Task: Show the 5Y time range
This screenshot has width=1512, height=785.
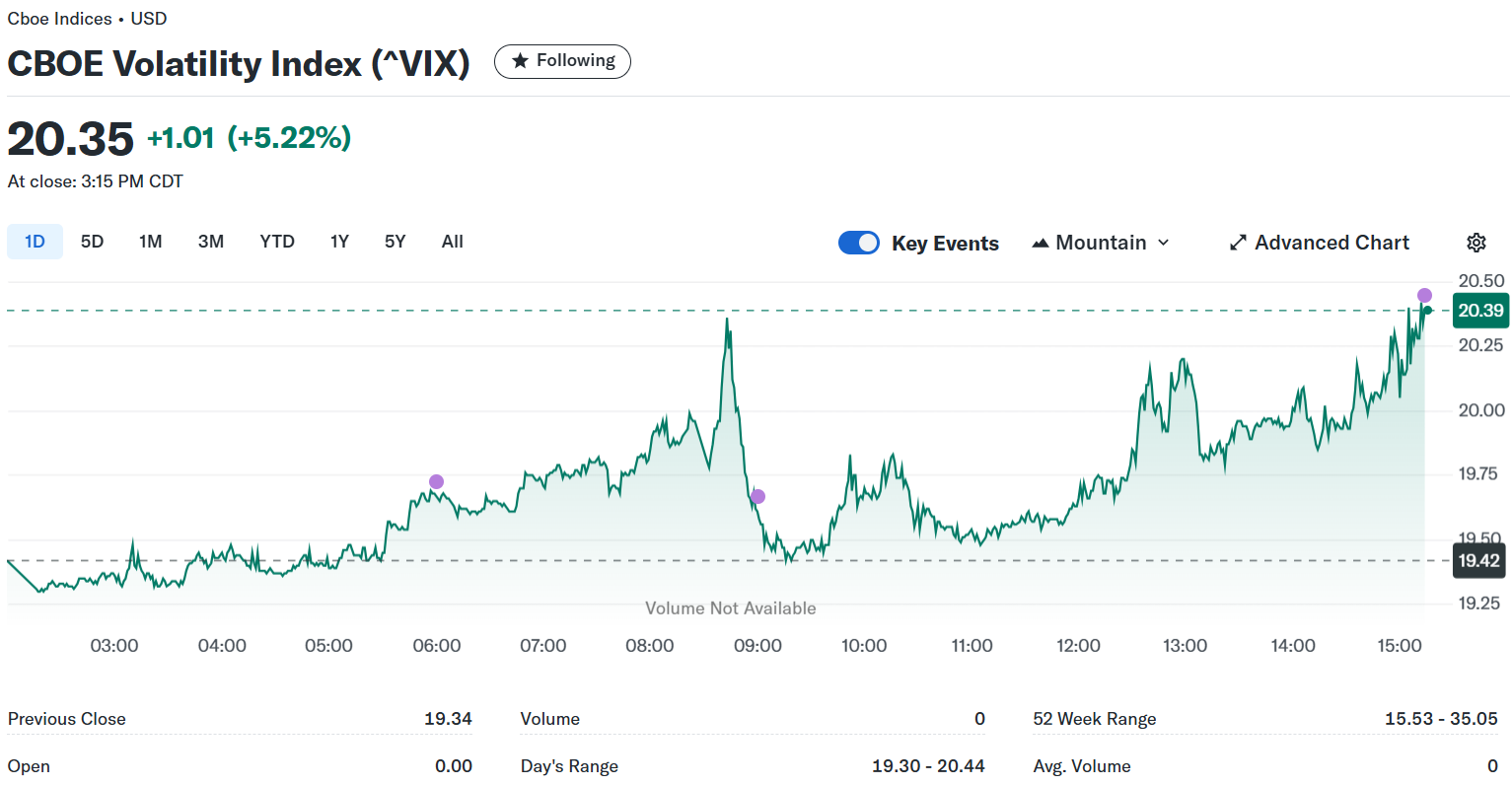Action: 395,242
